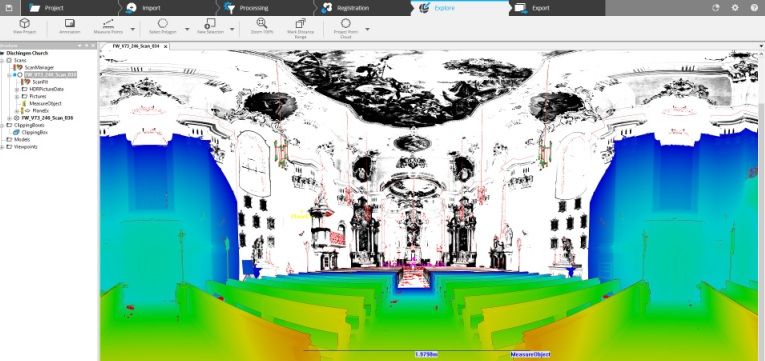Open the Select Polygon dropdown arrow
Image resolution: width=765 pixels, height=361 pixels.
click(187, 29)
